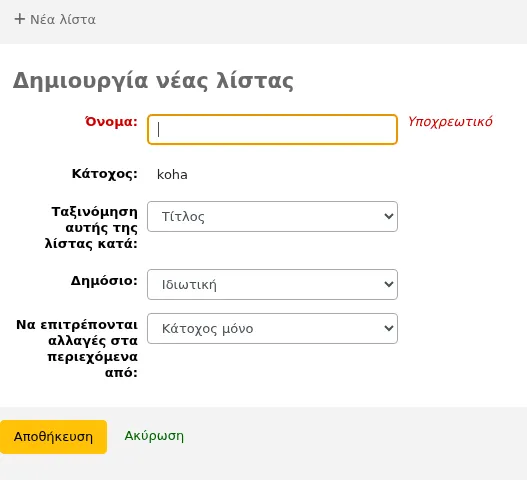Click the Ταξινόμηση αυτής της λίστας κατά label

91,228
